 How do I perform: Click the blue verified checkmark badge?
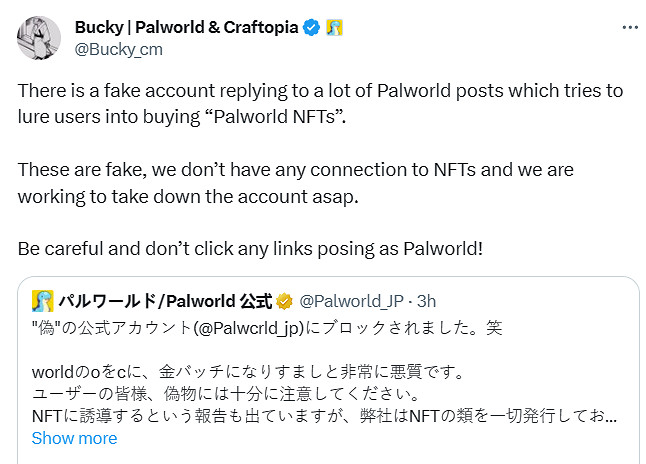coord(312,28)
